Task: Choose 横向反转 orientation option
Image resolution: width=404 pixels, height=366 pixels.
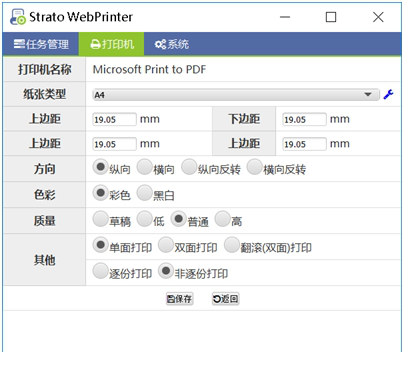Action: [254, 167]
